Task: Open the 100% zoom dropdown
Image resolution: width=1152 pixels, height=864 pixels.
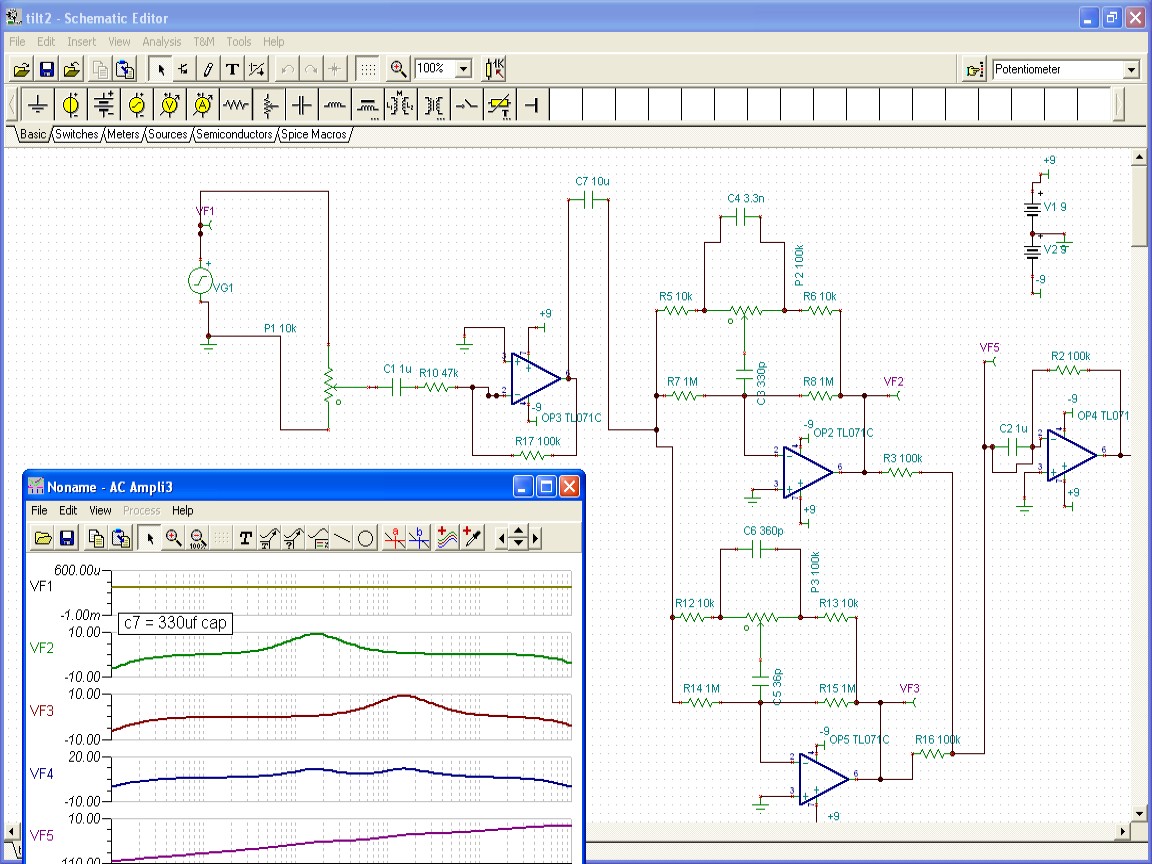Action: [x=464, y=69]
